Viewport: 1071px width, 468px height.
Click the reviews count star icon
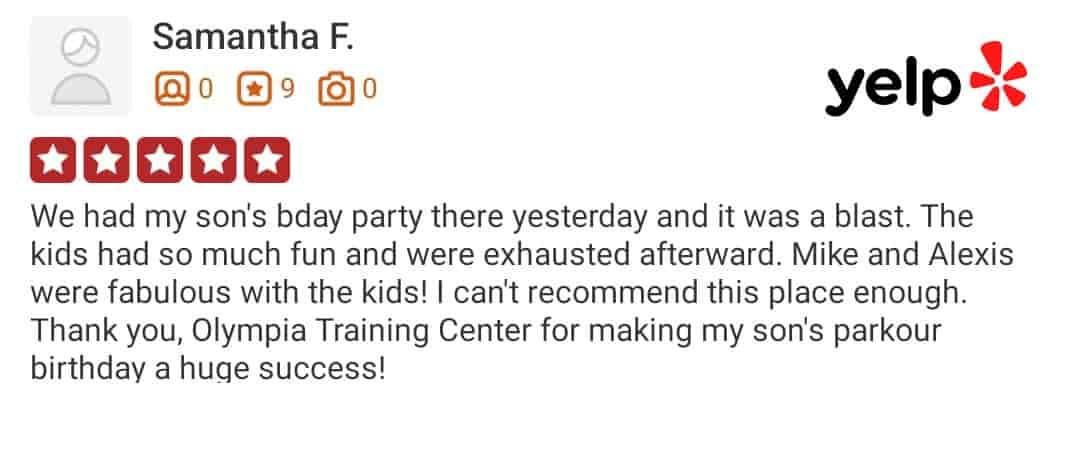[x=254, y=90]
